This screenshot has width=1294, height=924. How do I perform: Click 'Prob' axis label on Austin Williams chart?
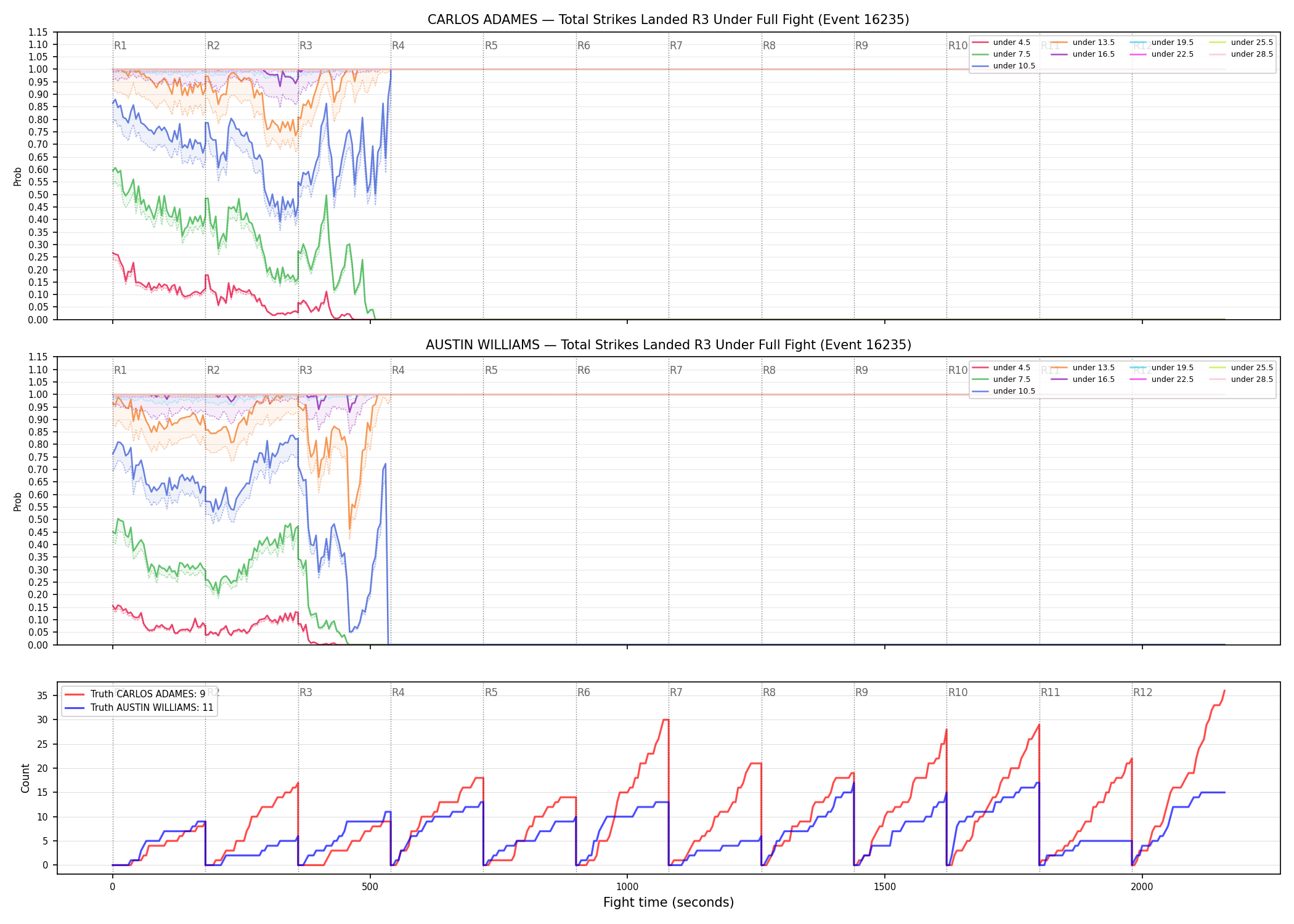click(18, 501)
